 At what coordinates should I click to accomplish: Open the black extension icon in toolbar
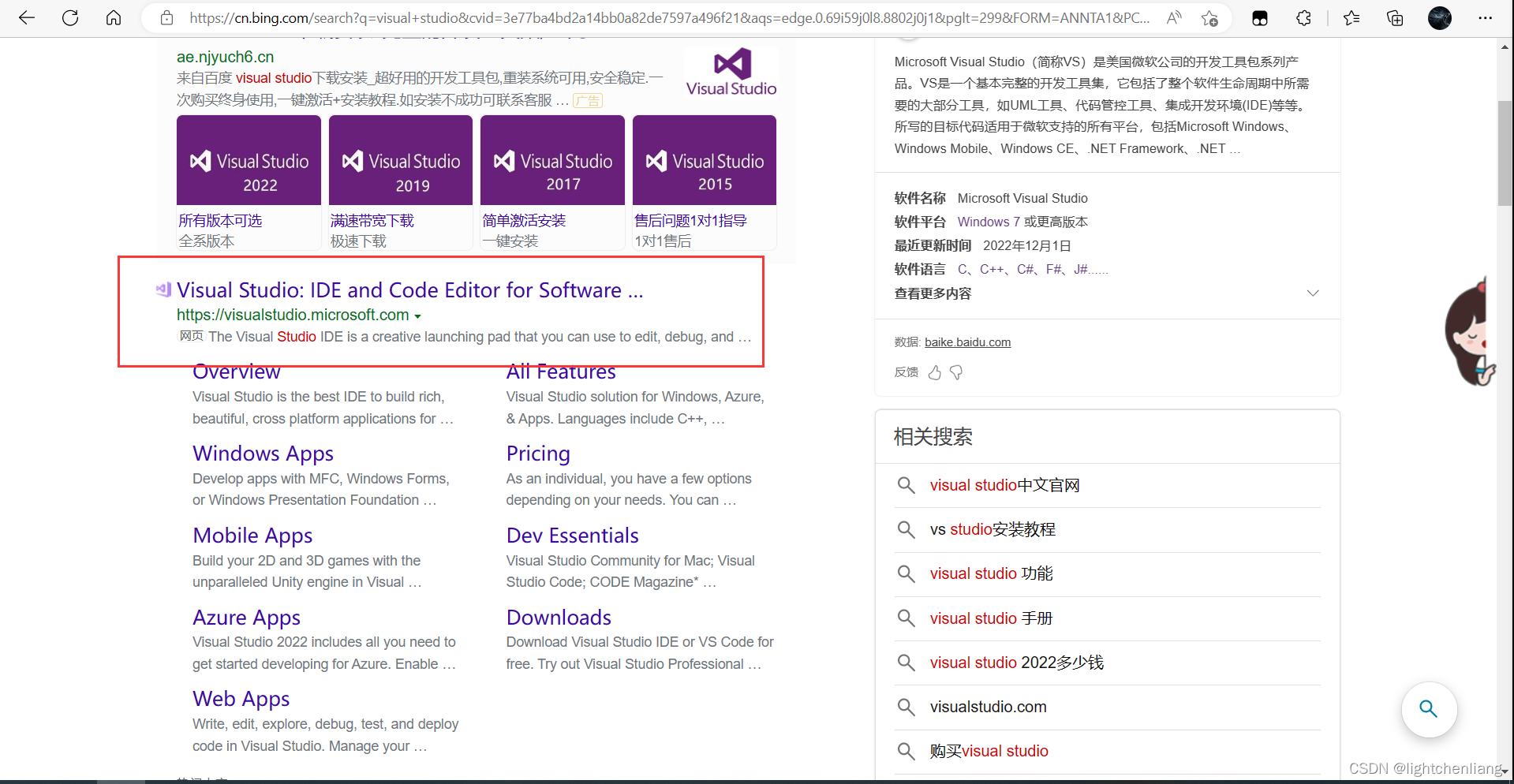point(1260,18)
